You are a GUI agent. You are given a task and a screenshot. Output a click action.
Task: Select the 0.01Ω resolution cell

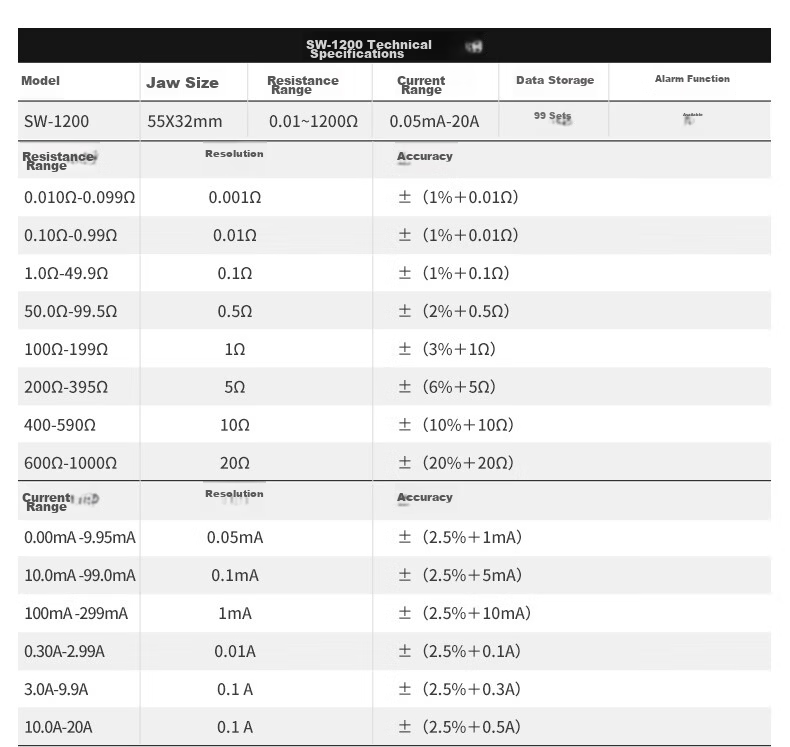click(235, 235)
